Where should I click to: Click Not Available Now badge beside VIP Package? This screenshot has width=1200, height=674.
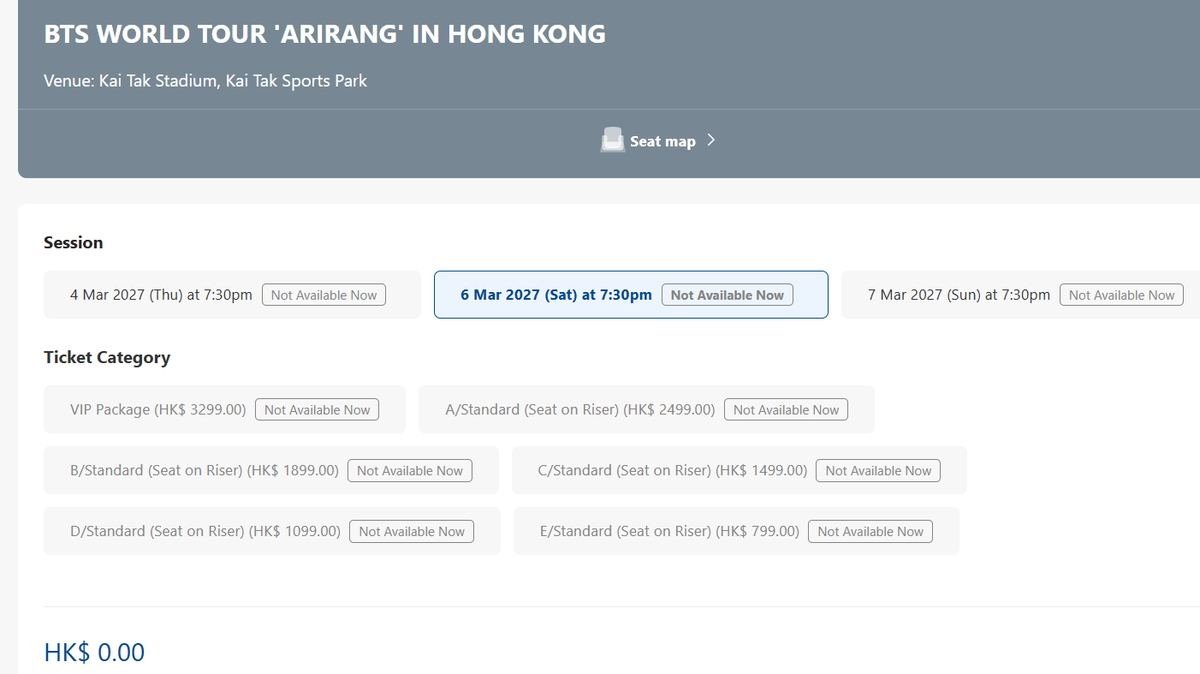click(317, 410)
